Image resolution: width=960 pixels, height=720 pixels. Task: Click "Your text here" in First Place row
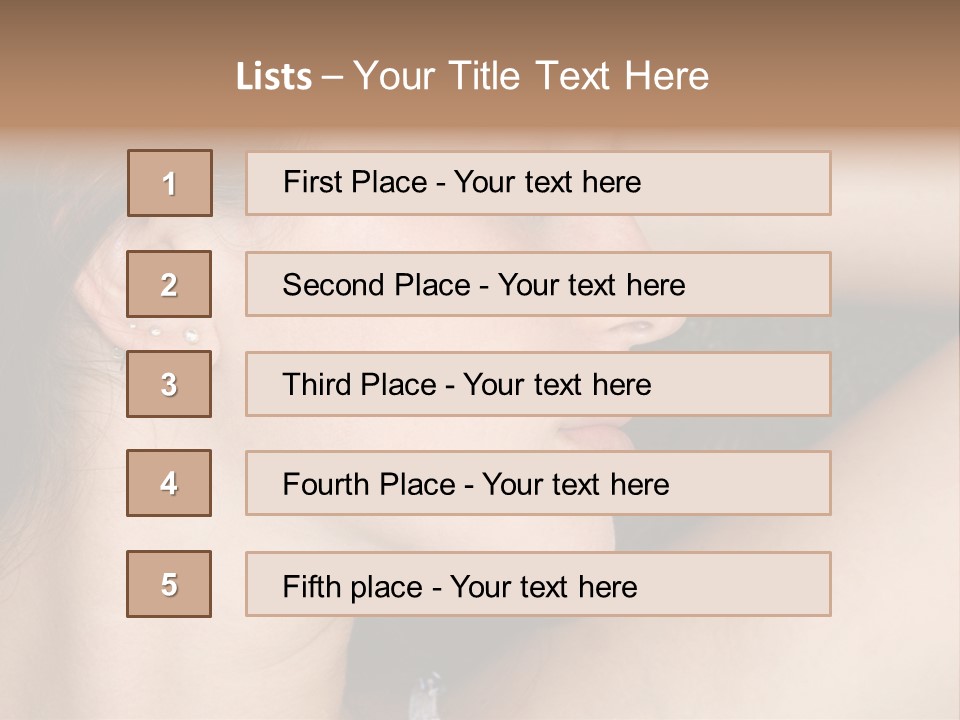tap(547, 182)
